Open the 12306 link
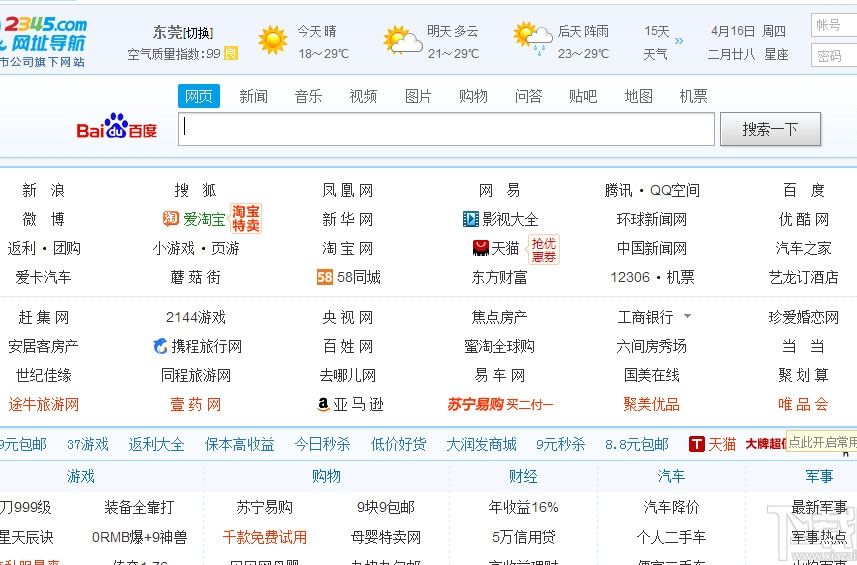Screen dimensions: 857x565 tap(630, 277)
